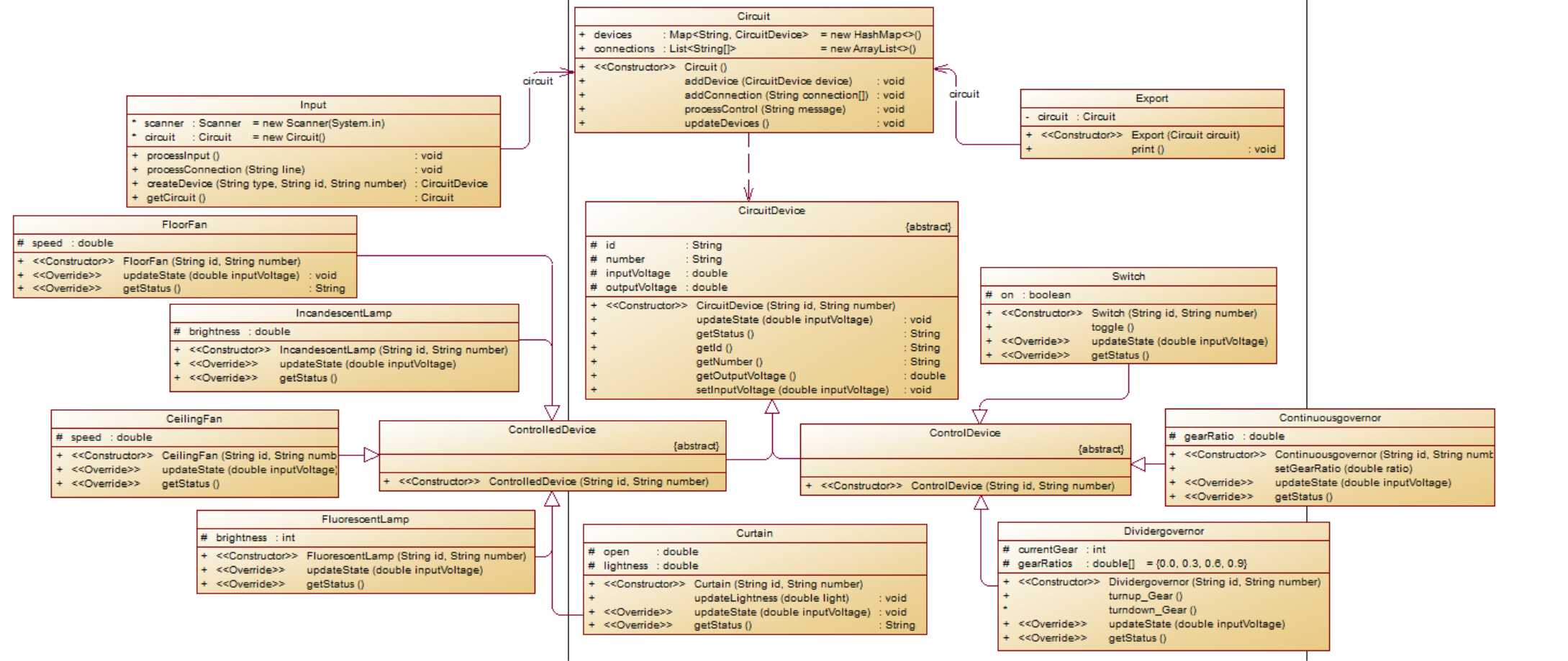Select the CircuitDevice class name
Viewport: 1568px width, 661px height.
click(771, 210)
